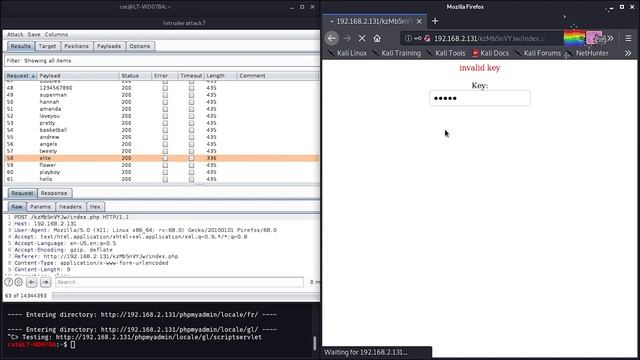Open a new Firefox tab
640x360 pixels.
point(435,21)
